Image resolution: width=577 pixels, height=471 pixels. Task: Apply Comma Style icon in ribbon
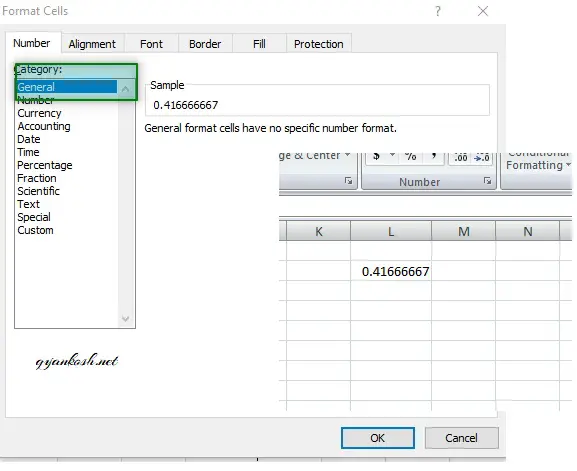click(434, 156)
